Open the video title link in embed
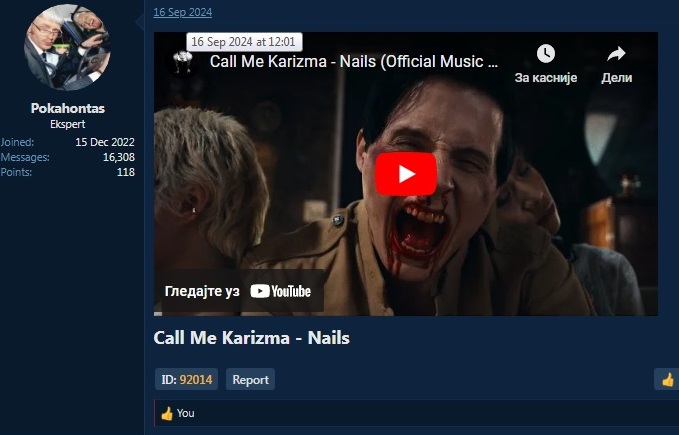 tap(354, 61)
